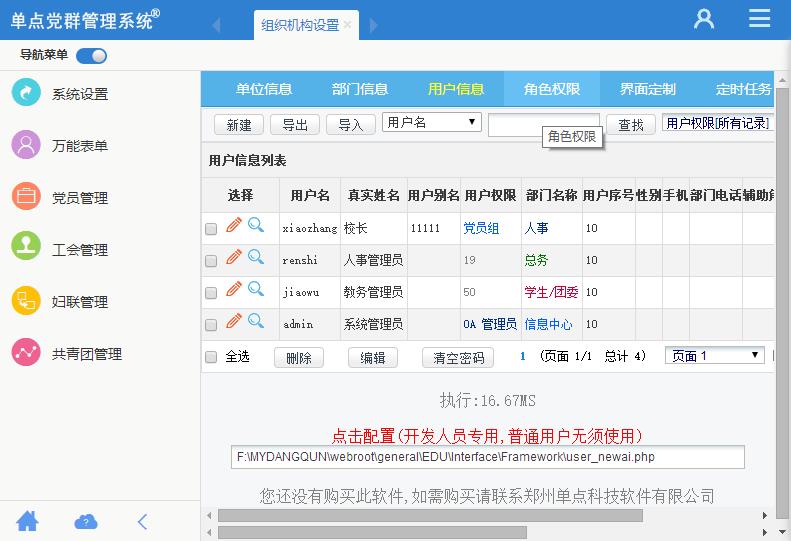Click the 共青团管理 pink chart icon

(x=26, y=352)
